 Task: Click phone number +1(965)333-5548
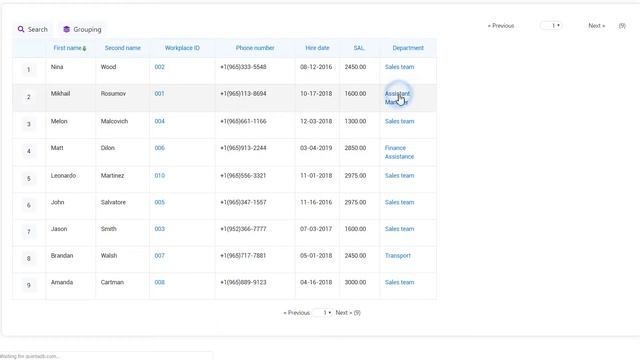(x=243, y=67)
